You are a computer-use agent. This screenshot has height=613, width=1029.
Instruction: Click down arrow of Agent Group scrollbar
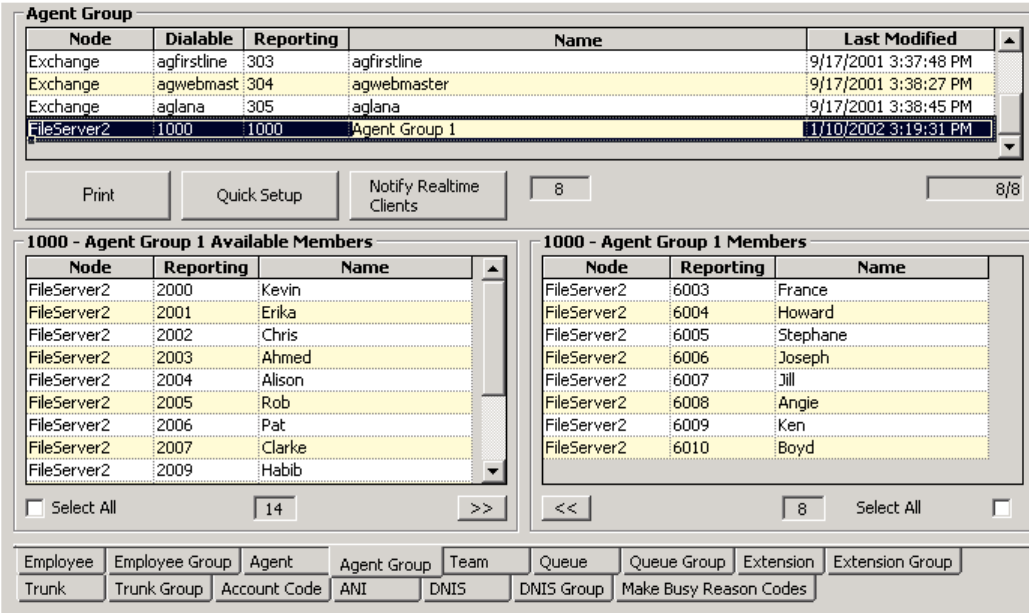pos(1009,147)
